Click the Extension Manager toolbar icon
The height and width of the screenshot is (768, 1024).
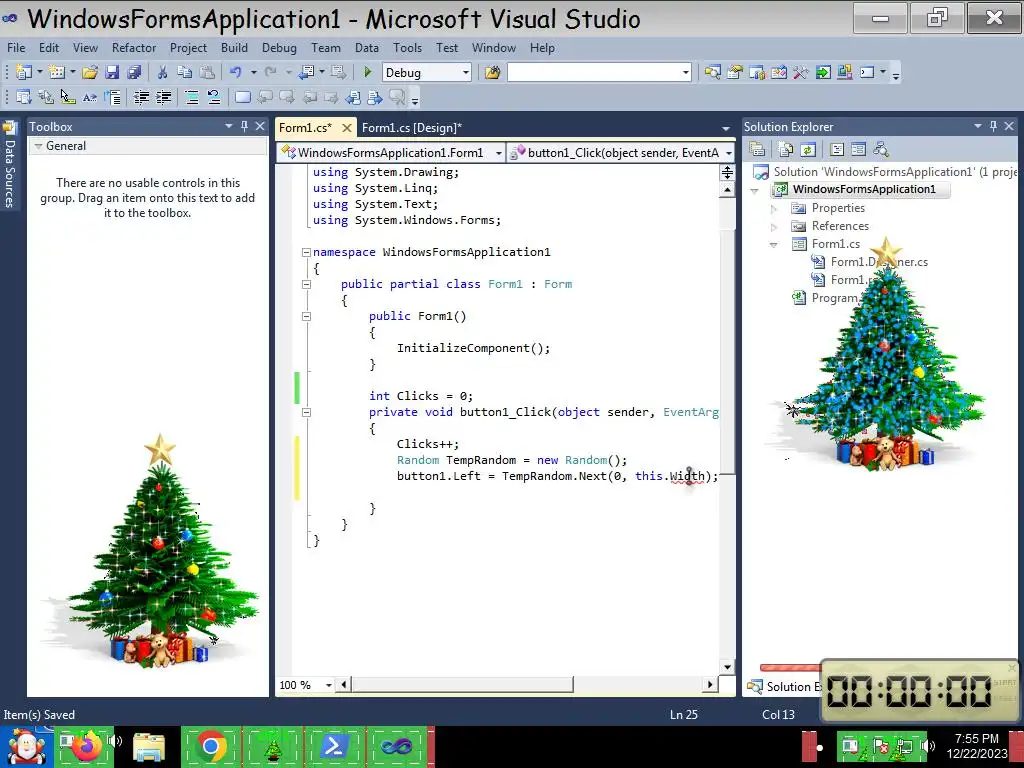[x=844, y=72]
